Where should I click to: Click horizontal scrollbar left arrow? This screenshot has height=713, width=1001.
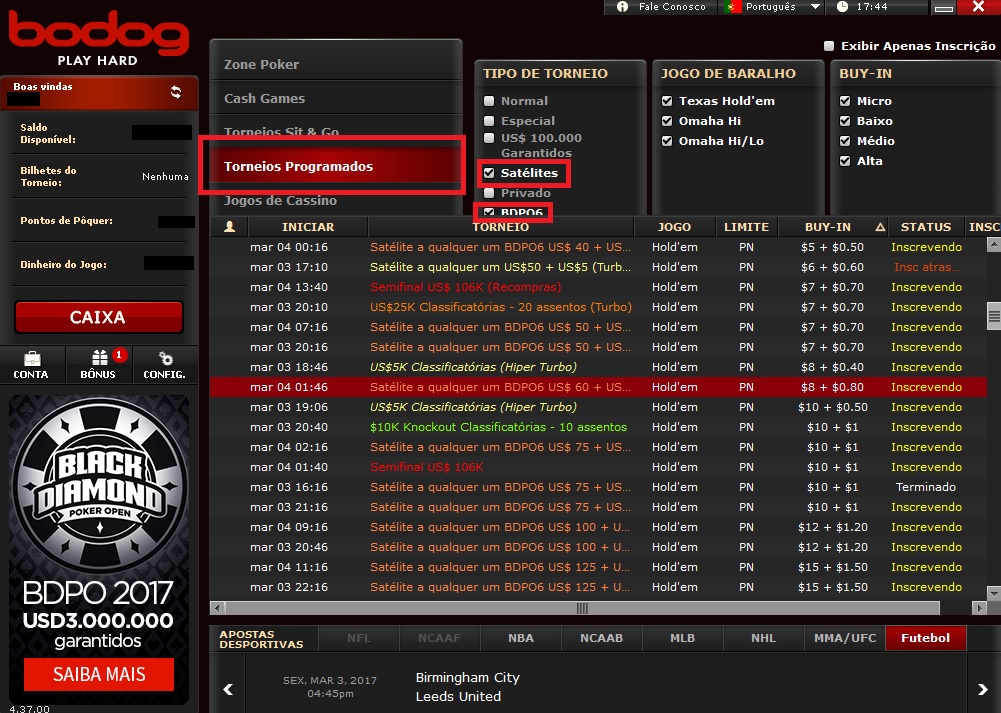pyautogui.click(x=217, y=608)
